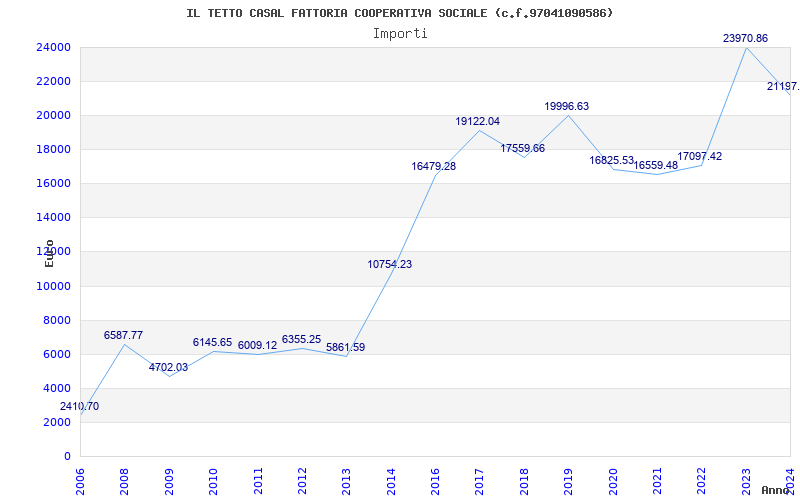
Task: Click the x-axis year 2006
Action: click(x=81, y=481)
